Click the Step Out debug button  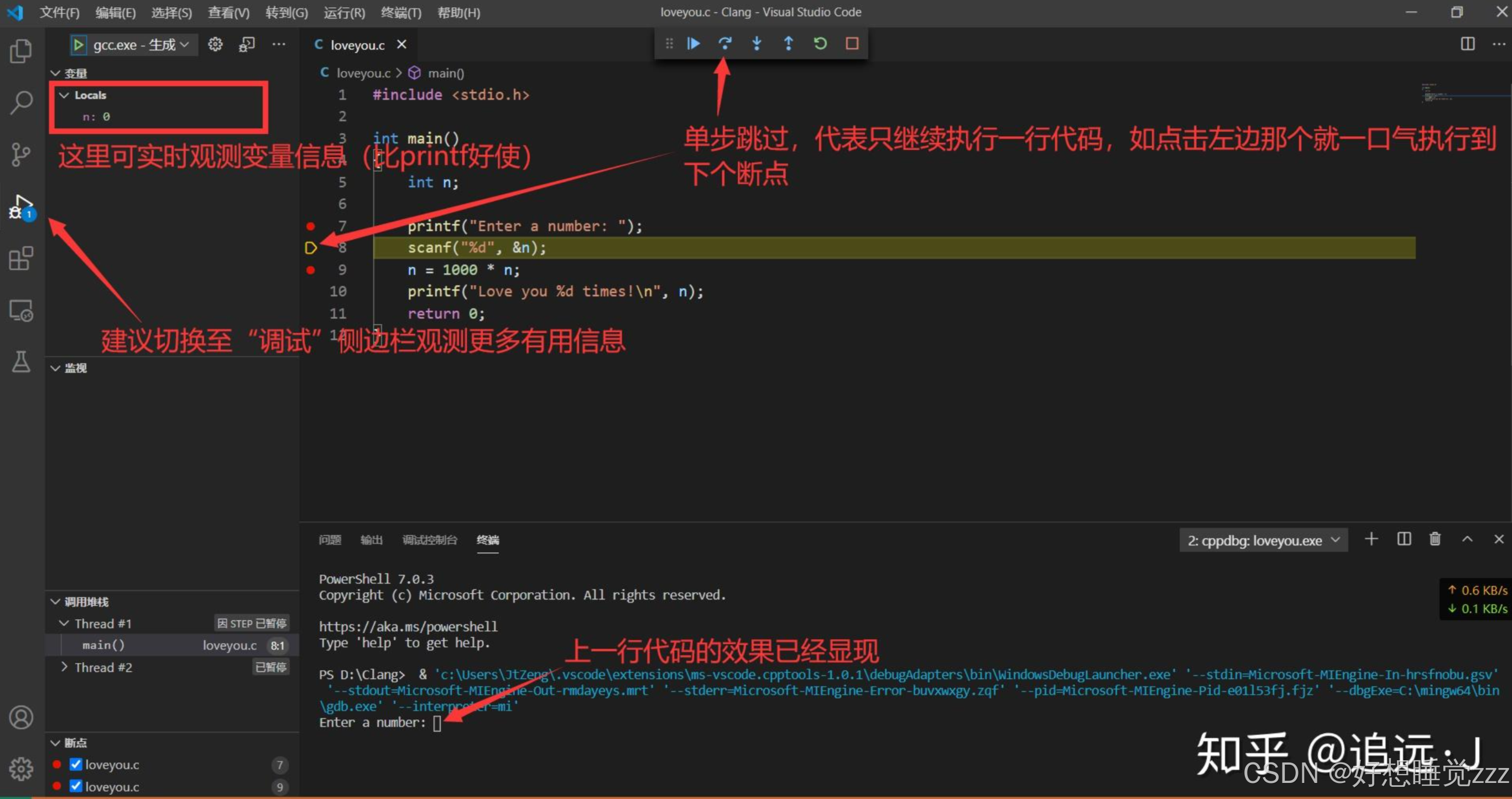788,44
